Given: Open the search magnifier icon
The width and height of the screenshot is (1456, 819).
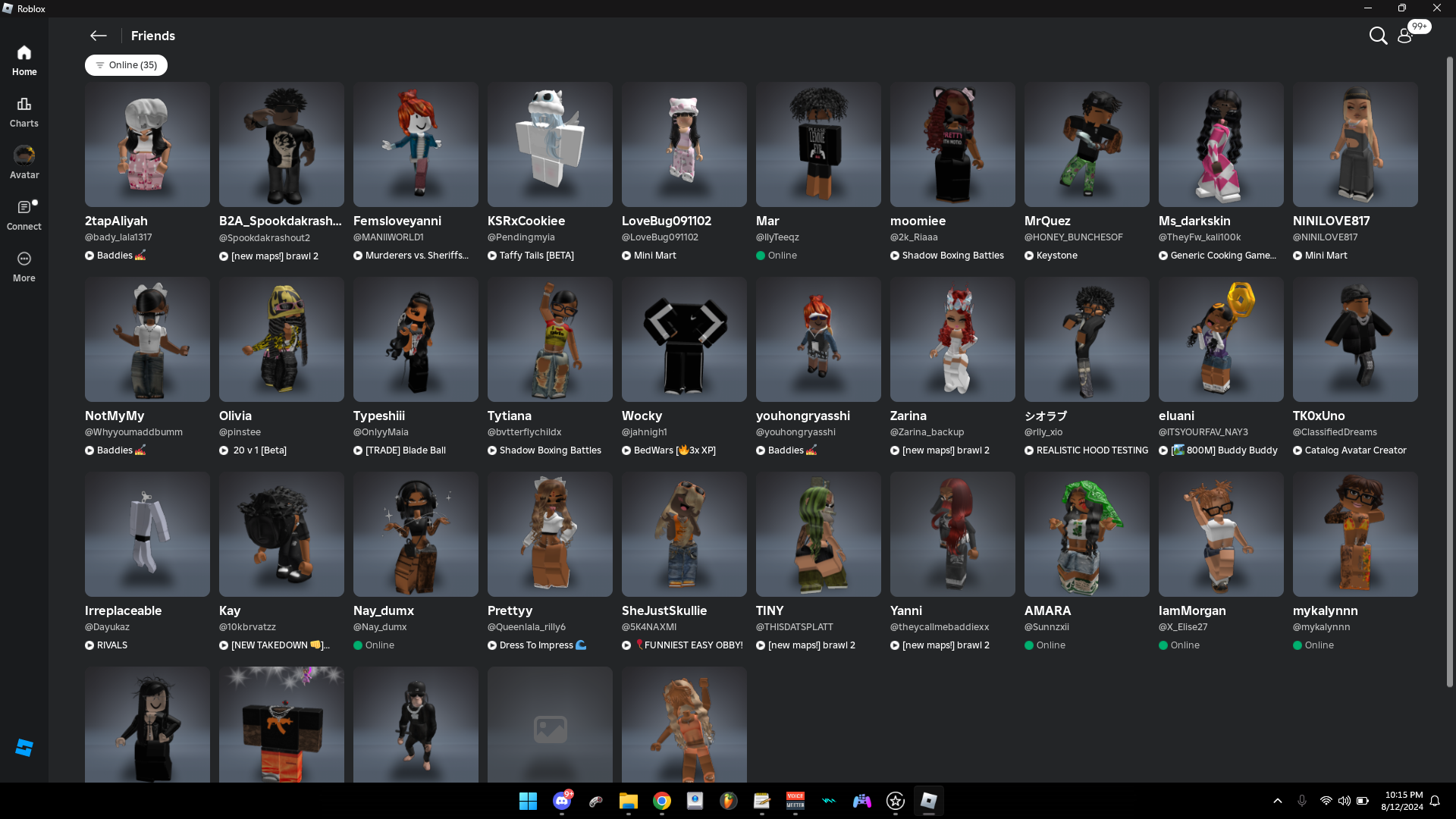Looking at the screenshot, I should point(1378,36).
